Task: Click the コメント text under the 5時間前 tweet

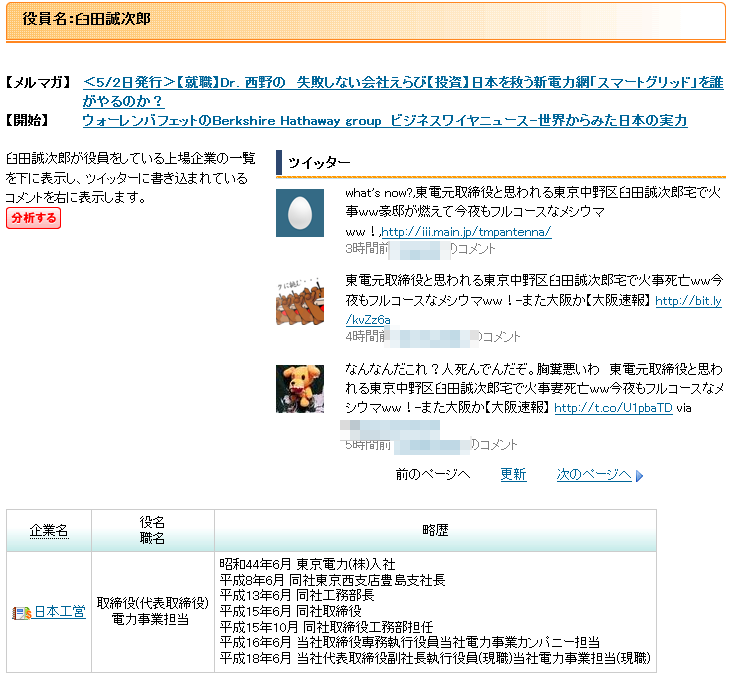Action: pos(498,444)
